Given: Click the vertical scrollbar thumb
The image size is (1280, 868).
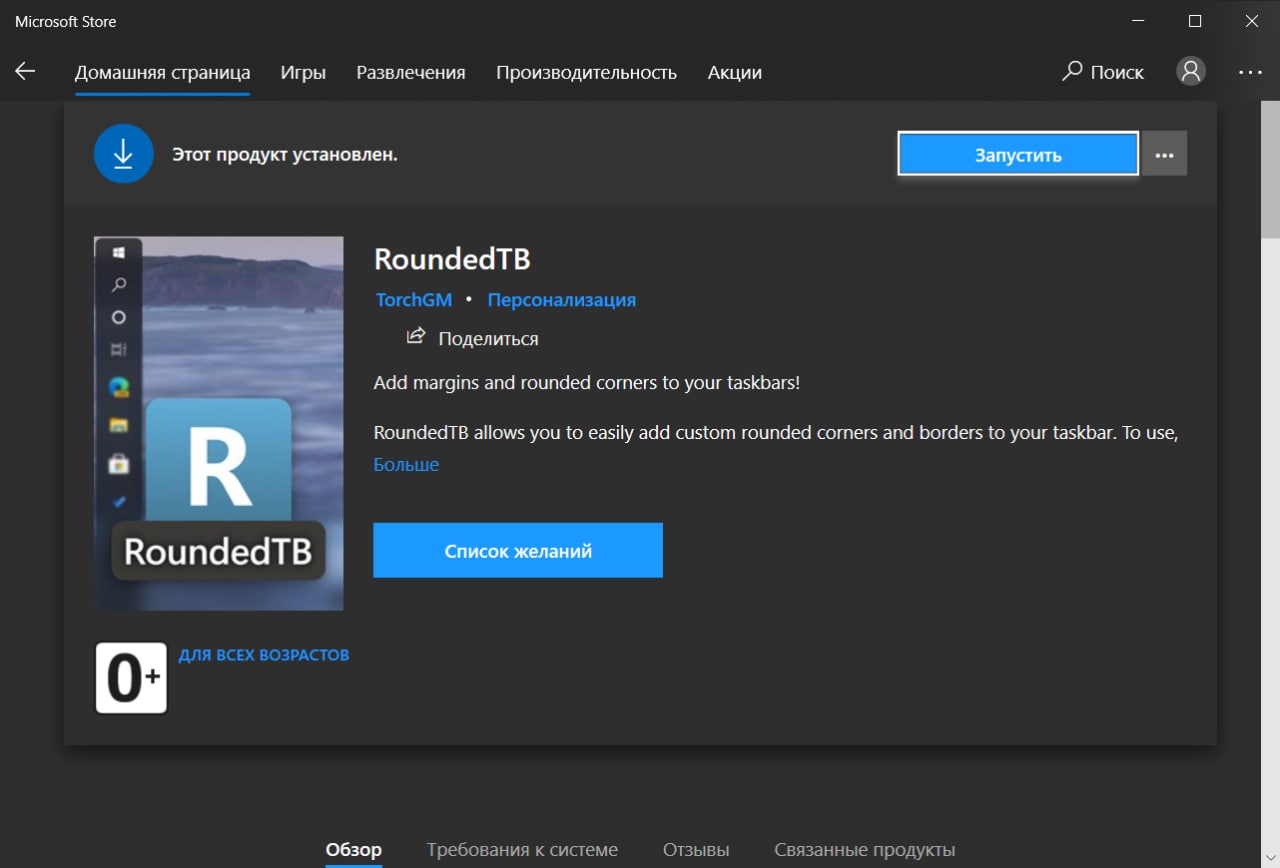Looking at the screenshot, I should click(x=1270, y=169).
